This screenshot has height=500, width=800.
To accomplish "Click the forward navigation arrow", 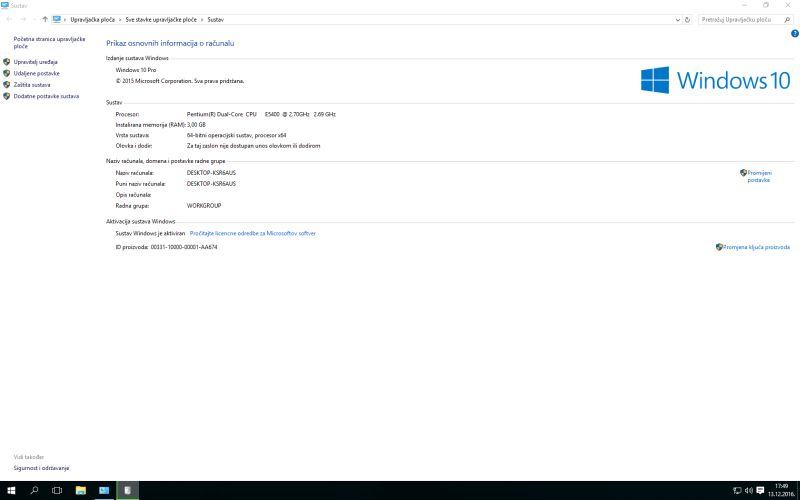I will tap(23, 19).
